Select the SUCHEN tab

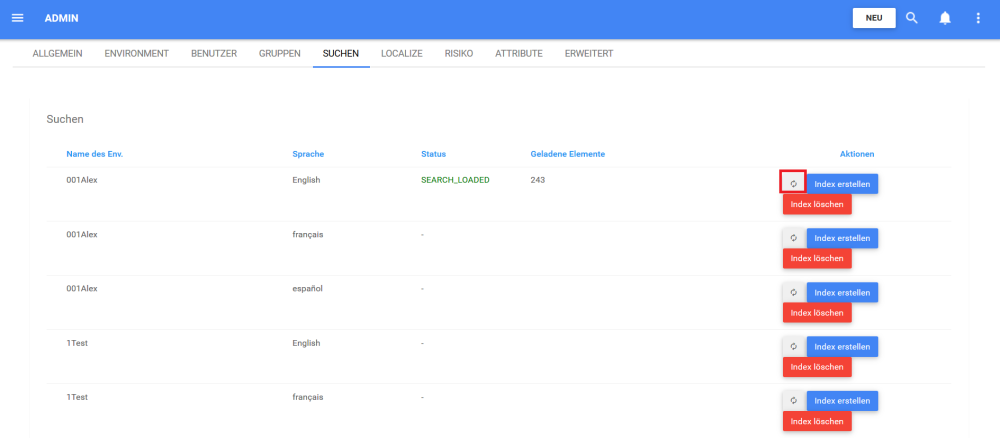click(341, 54)
